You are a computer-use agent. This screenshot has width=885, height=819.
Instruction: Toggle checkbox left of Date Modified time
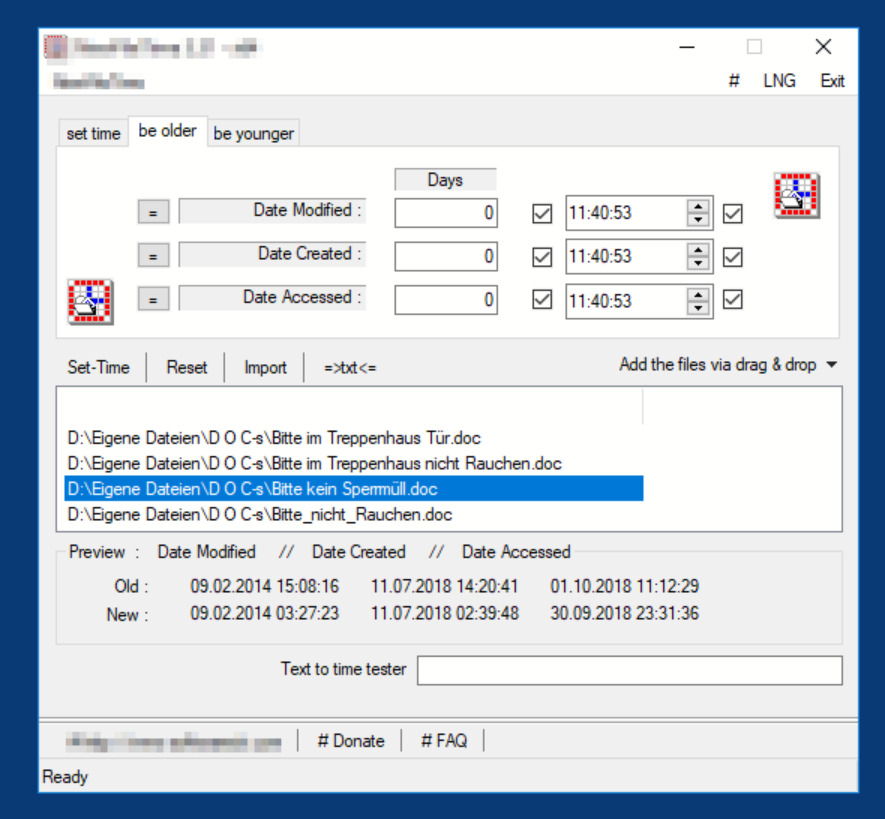click(x=542, y=213)
